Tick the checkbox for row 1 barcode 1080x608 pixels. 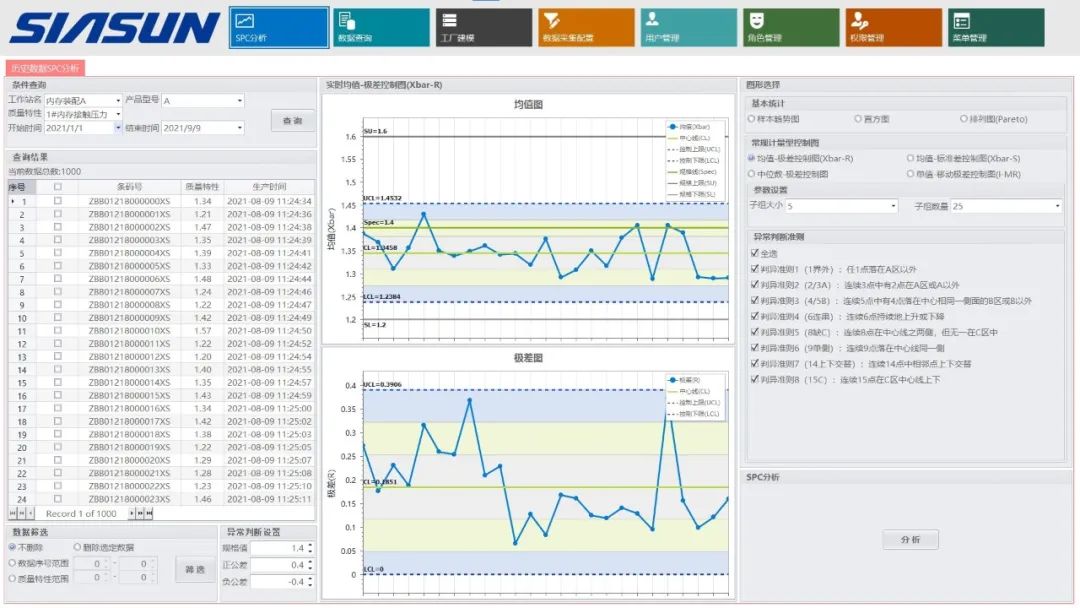click(58, 201)
